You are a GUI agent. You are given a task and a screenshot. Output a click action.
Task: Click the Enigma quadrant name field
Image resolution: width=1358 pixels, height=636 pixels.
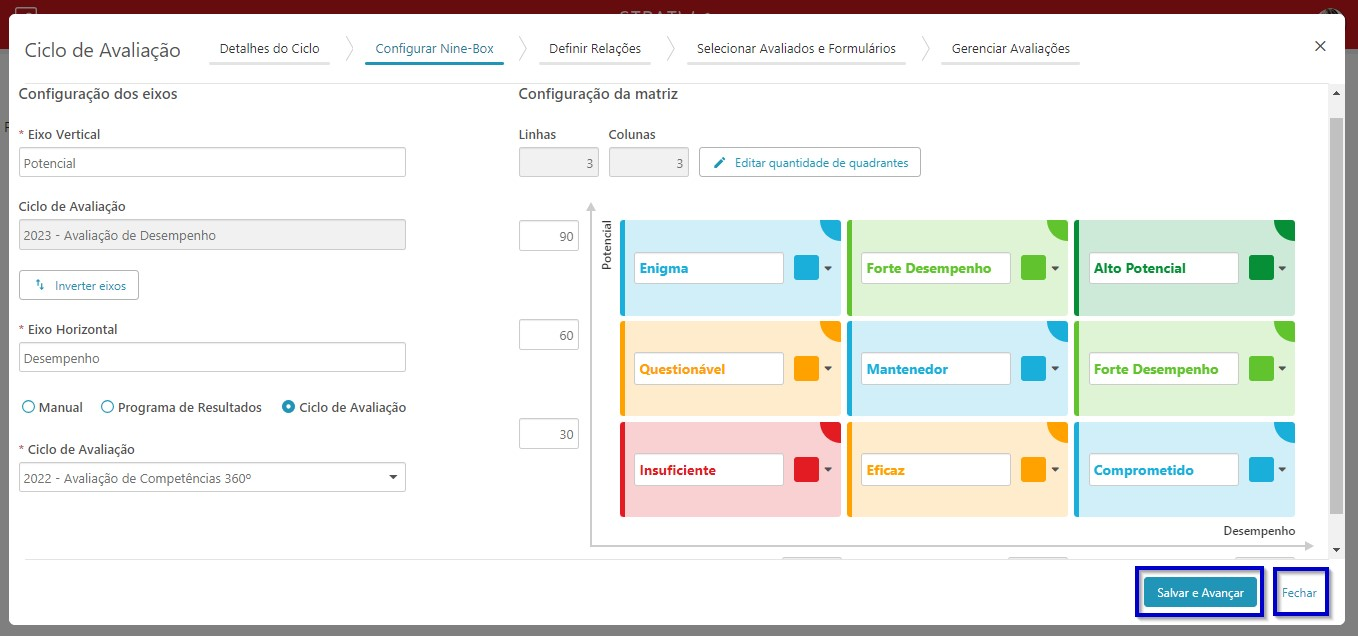coord(709,268)
